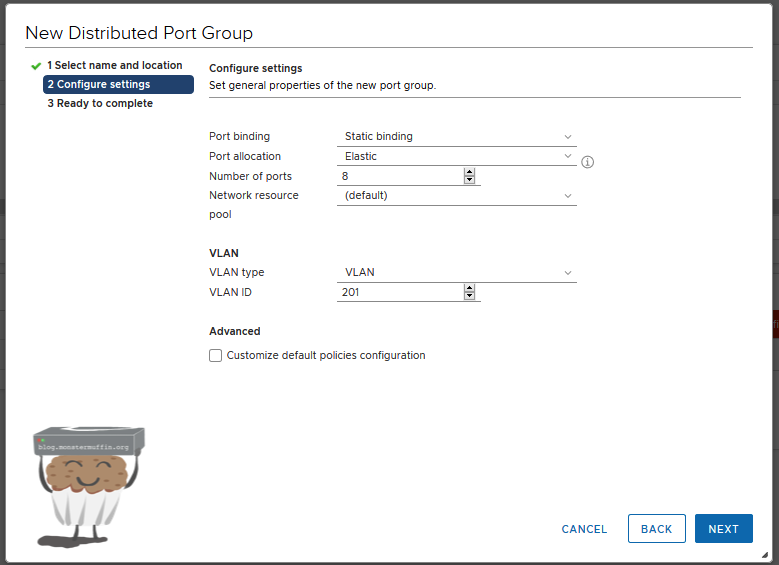Click into the VLAN ID field

[x=400, y=292]
